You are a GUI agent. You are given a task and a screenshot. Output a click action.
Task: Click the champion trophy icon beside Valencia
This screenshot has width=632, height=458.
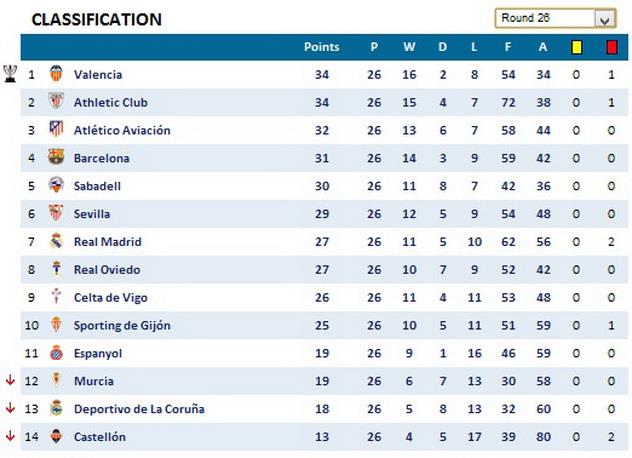point(10,73)
